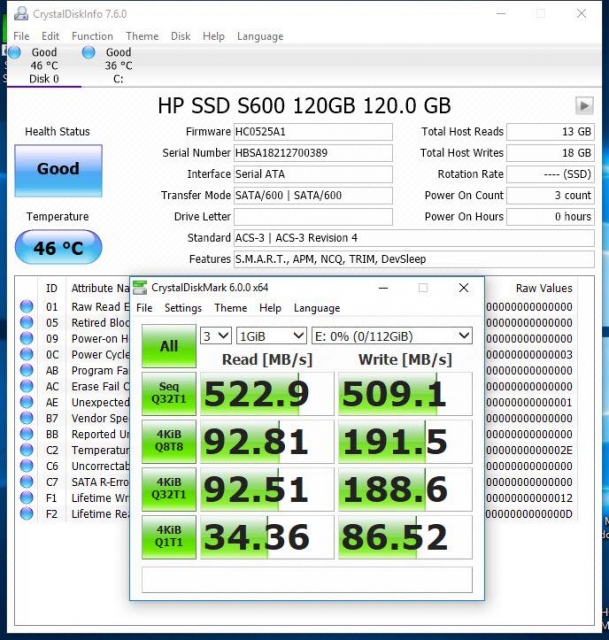Viewport: 609px width, 640px height.
Task: Click the status orb for attribute C2
Action: tap(27, 450)
